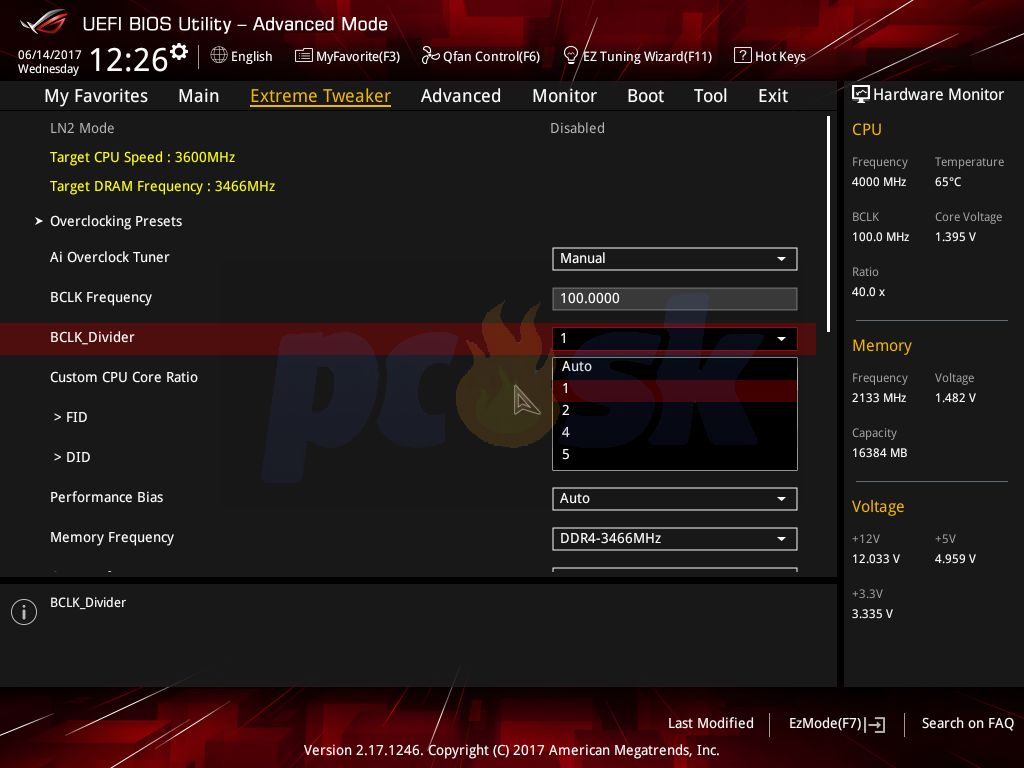
Task: Click memory capacity 16384 MB
Action: pyautogui.click(x=879, y=453)
